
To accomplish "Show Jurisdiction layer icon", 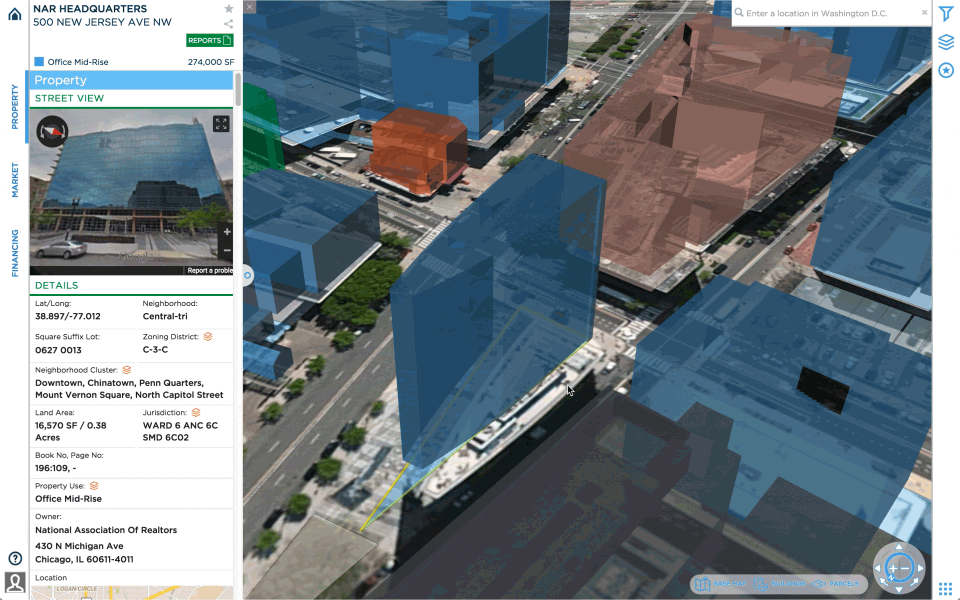I will pos(196,413).
